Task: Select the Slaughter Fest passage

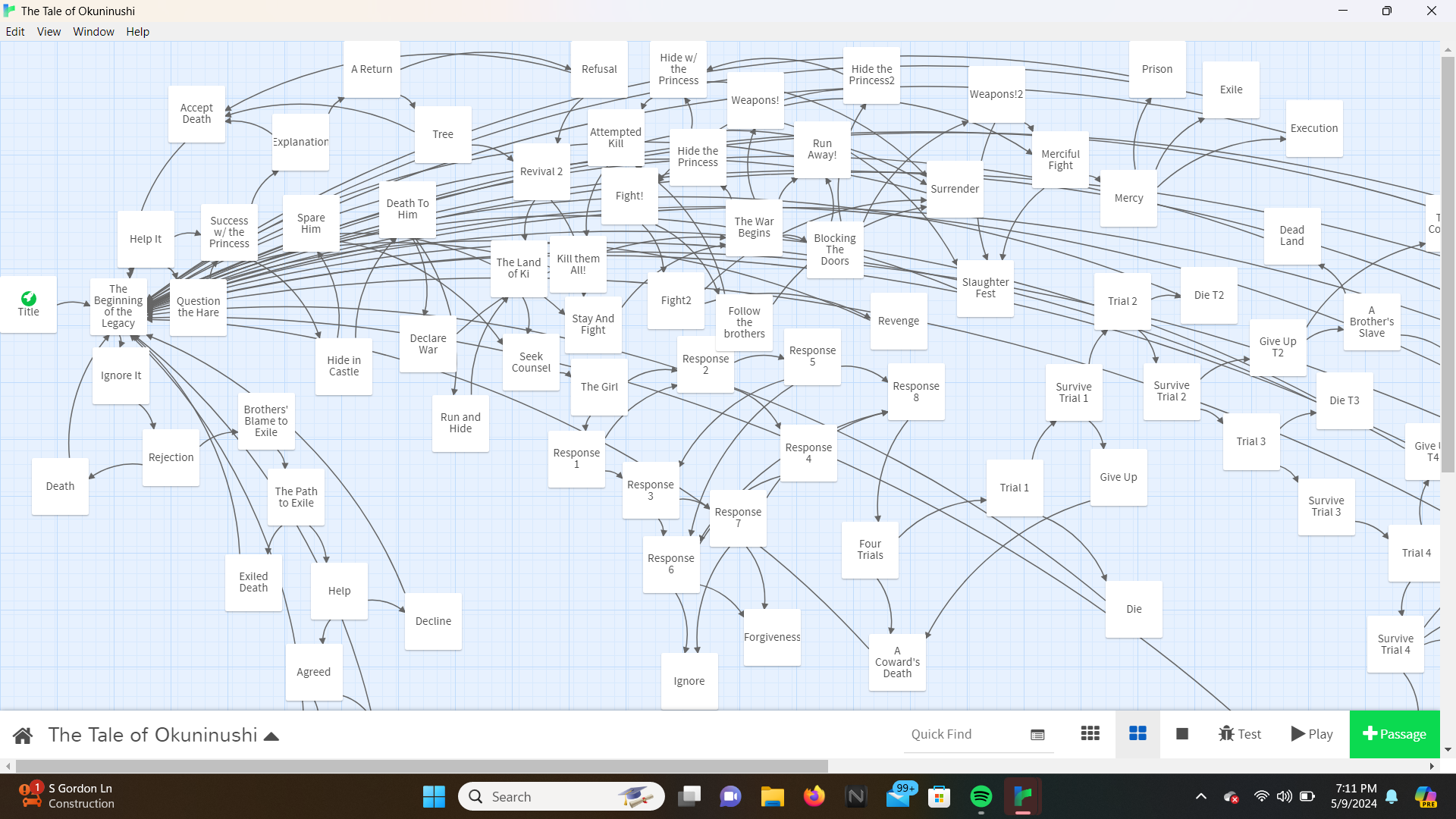Action: (x=985, y=288)
